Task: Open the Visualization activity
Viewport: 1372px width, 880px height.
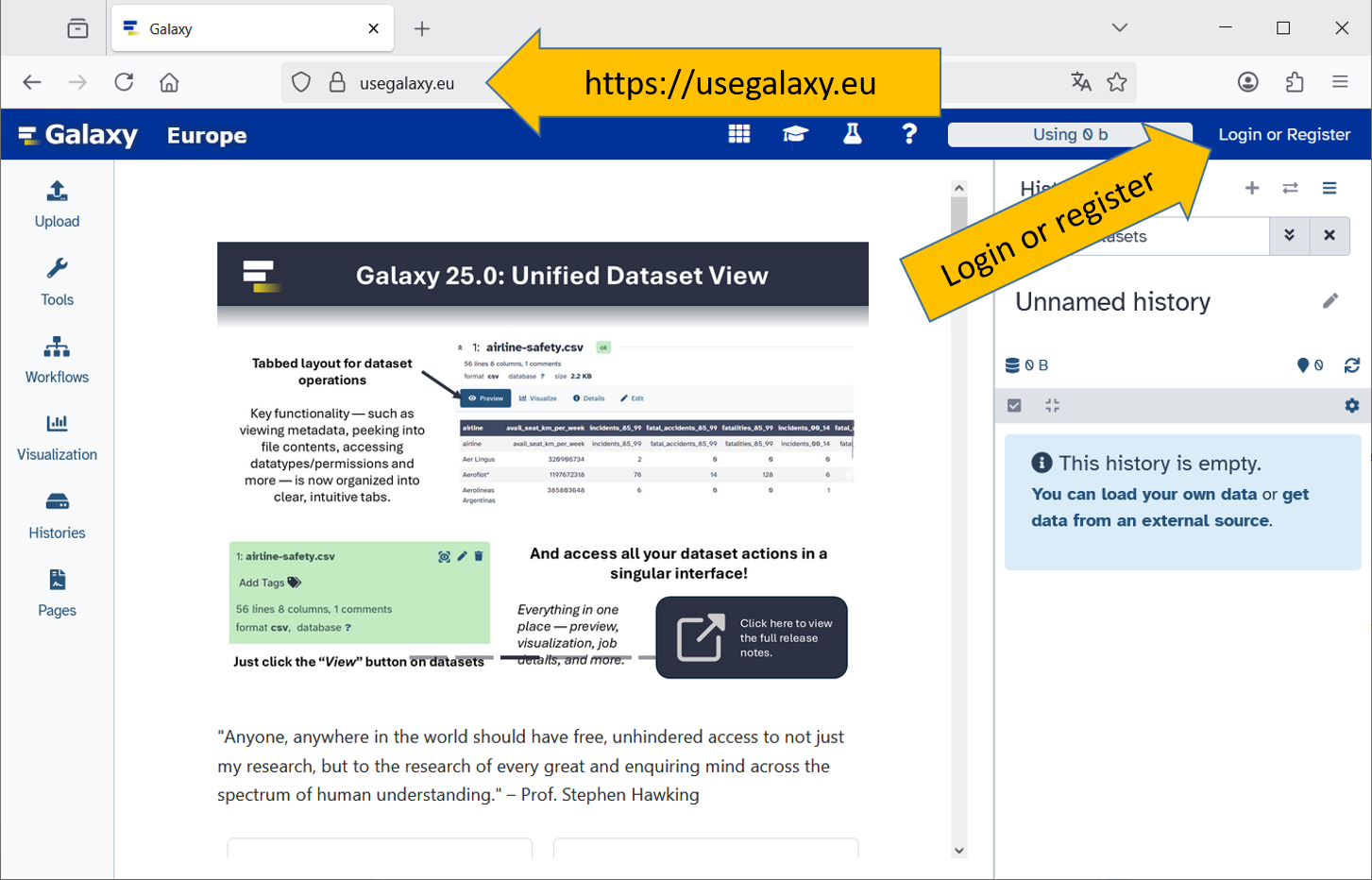Action: point(57,438)
